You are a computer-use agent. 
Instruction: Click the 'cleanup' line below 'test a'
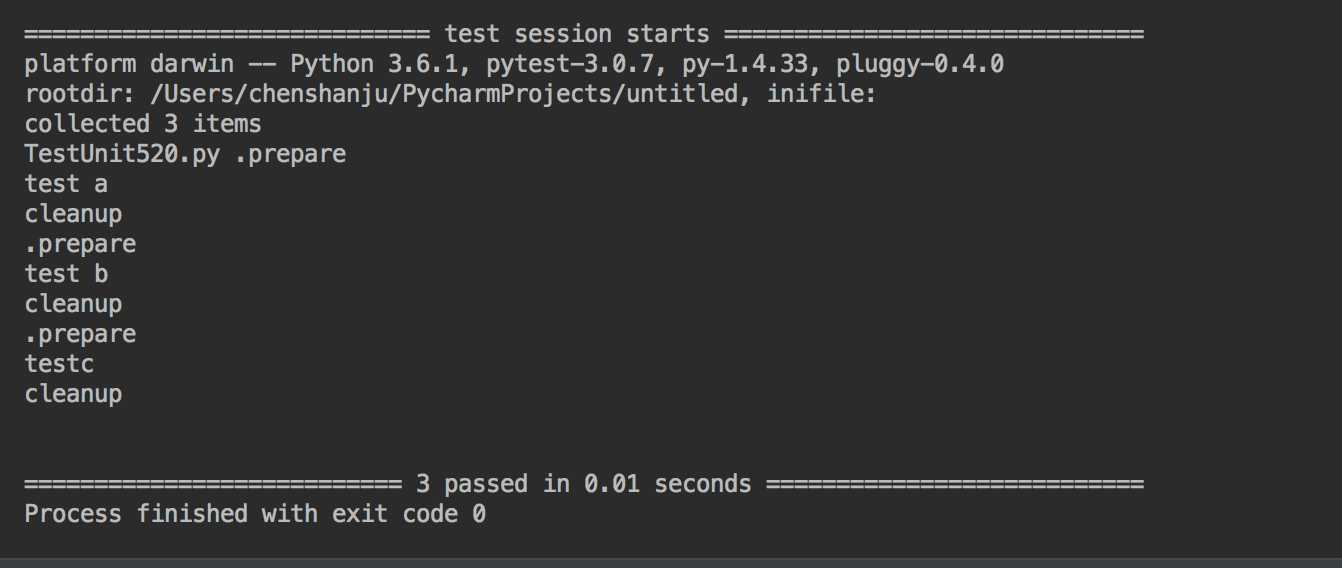point(73,215)
